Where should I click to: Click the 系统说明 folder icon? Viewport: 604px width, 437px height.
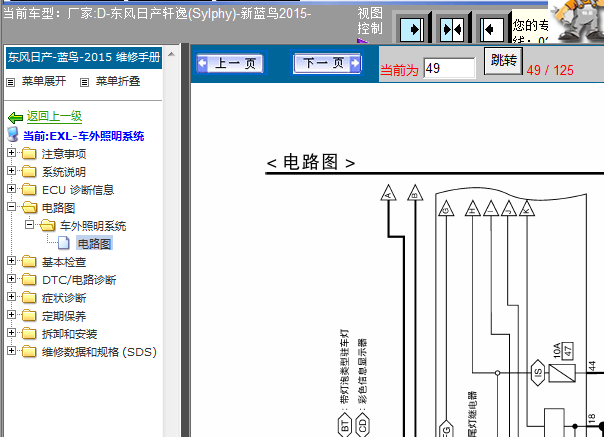[x=29, y=171]
